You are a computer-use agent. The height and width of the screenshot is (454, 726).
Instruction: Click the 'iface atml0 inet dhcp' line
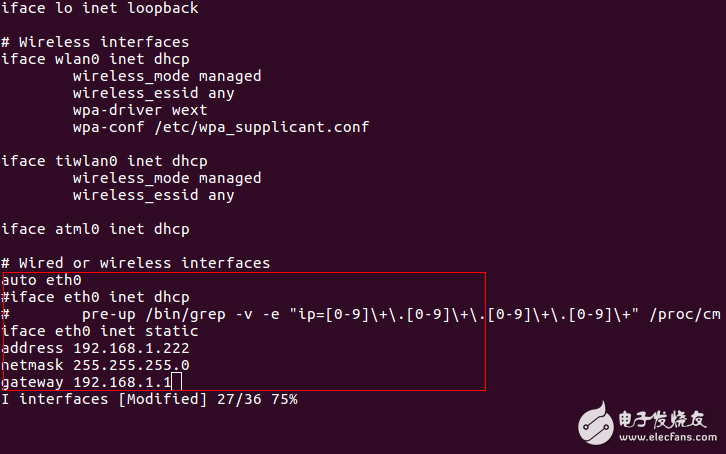95,229
